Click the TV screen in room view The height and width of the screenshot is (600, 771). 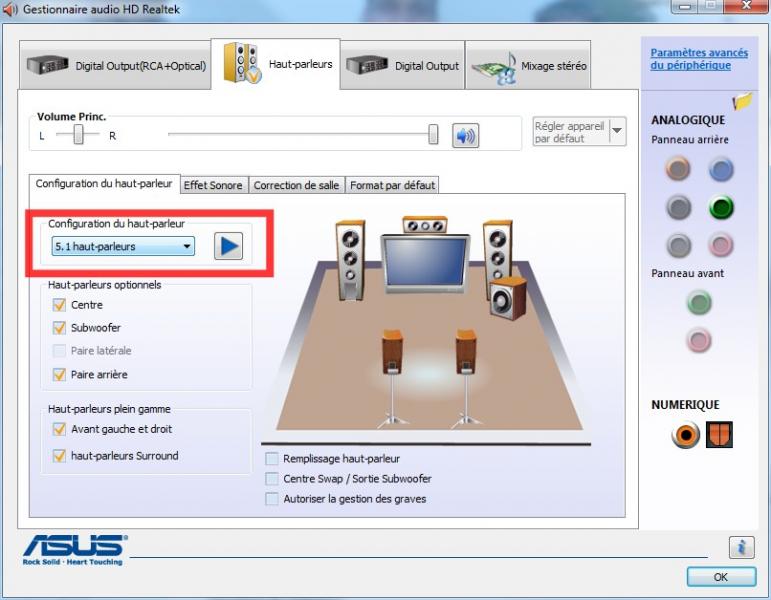tap(425, 263)
